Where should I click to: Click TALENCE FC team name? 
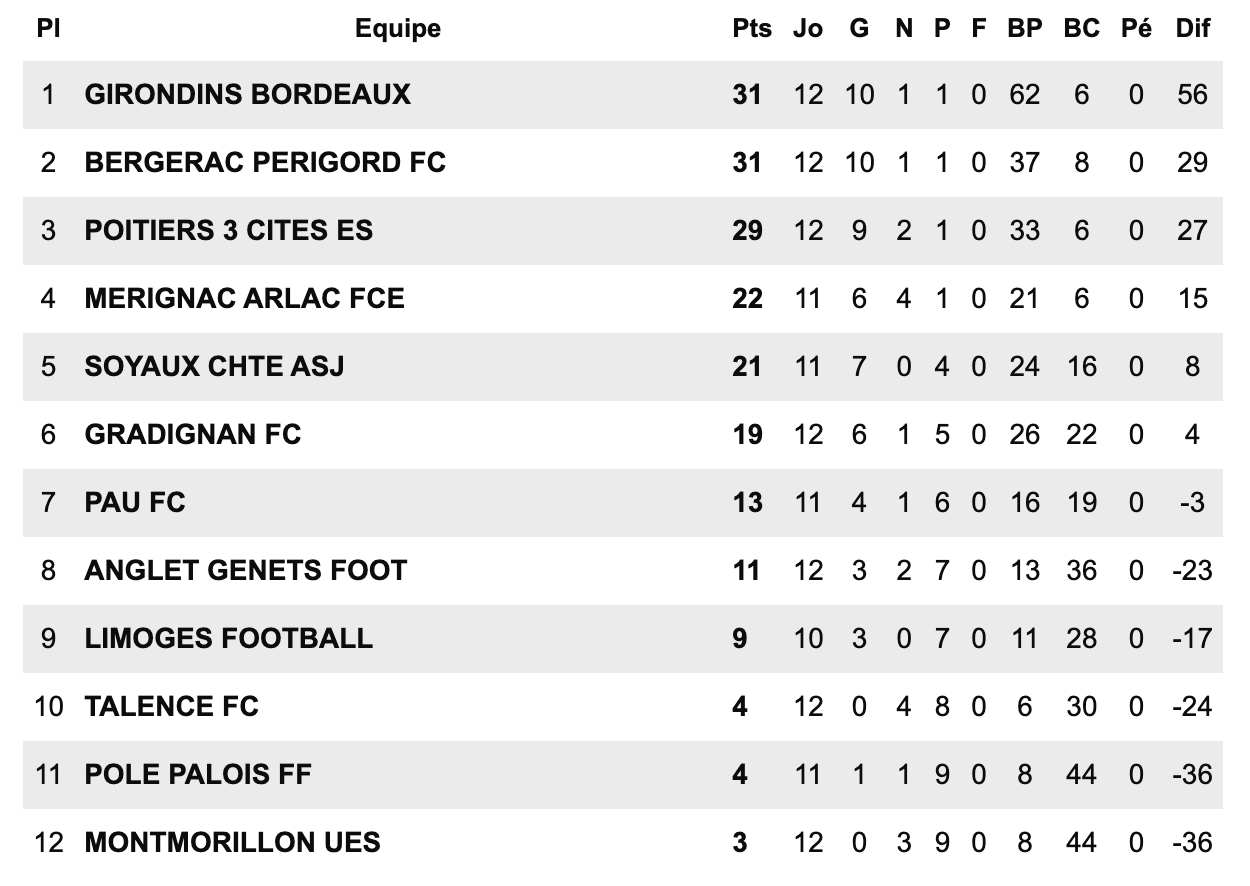[172, 706]
